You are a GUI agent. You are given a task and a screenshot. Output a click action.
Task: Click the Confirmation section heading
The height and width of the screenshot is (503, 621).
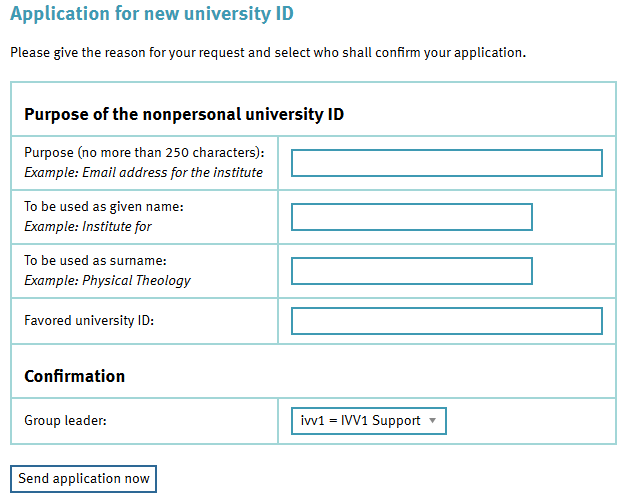click(75, 377)
